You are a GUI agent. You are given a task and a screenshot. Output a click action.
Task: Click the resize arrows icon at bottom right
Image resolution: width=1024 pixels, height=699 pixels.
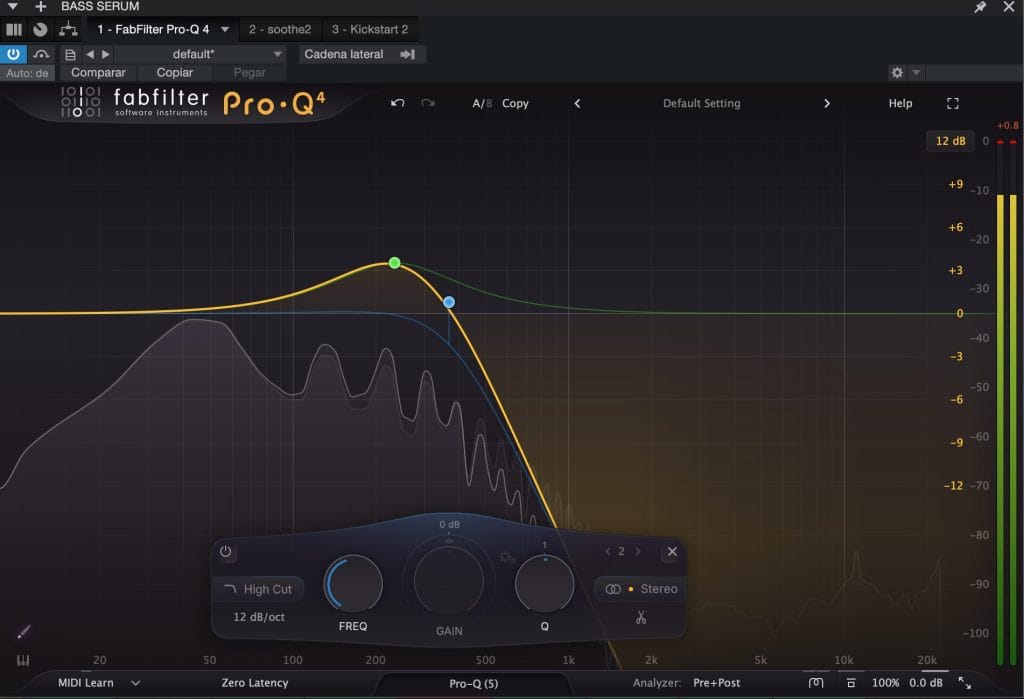[965, 683]
